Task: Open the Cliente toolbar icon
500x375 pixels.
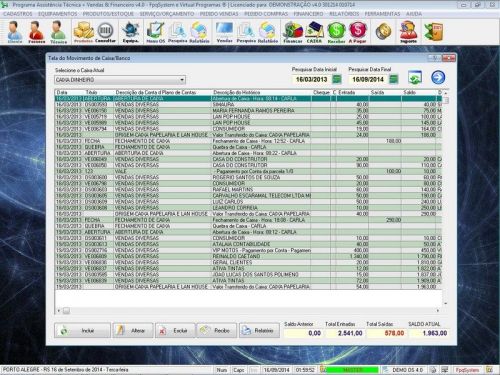Action: tap(15, 32)
